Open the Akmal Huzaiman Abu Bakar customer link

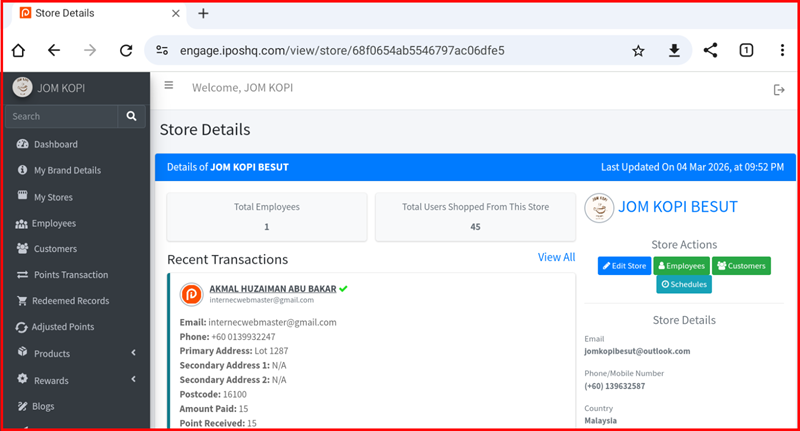click(x=272, y=288)
